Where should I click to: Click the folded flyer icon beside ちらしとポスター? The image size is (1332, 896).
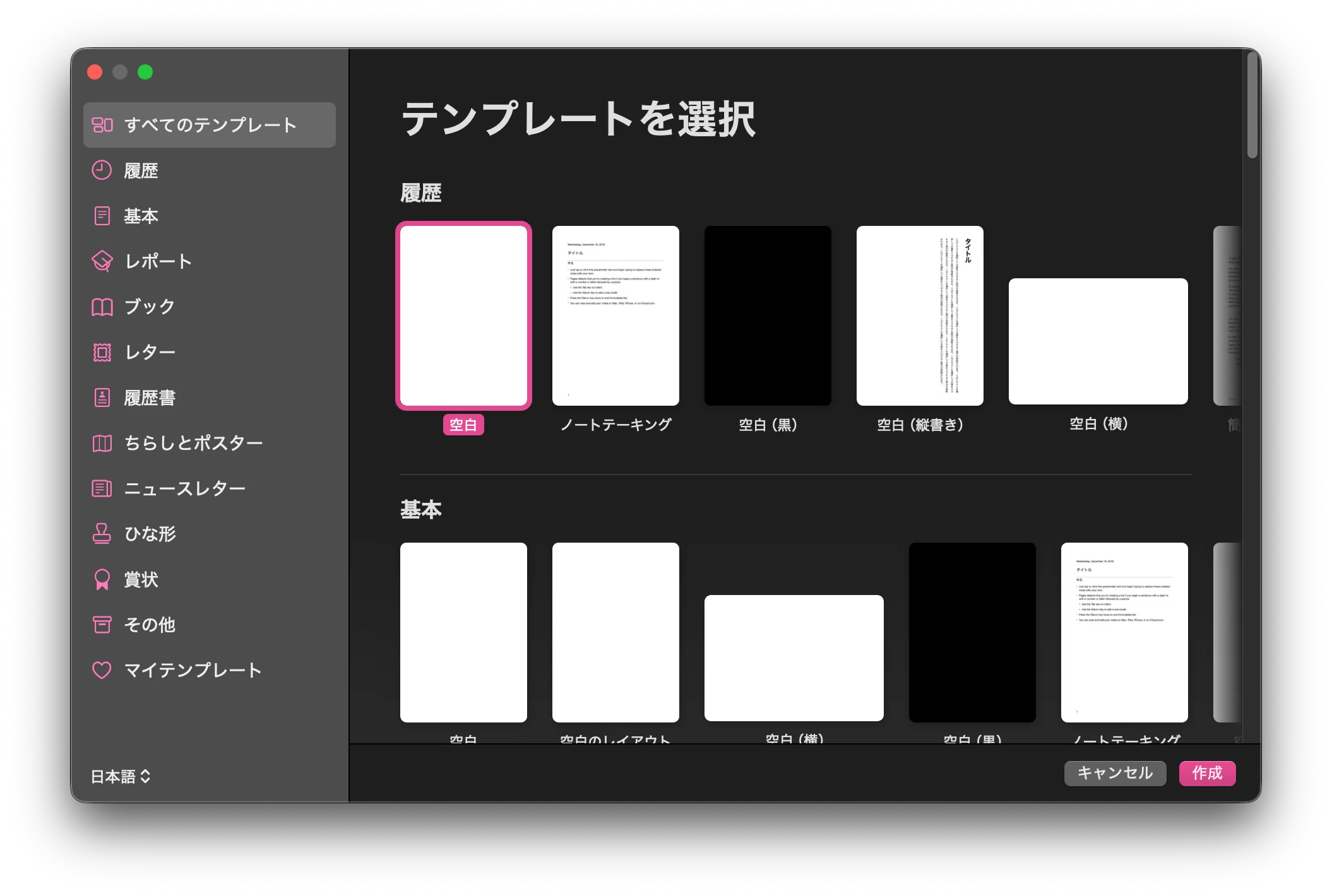point(102,443)
